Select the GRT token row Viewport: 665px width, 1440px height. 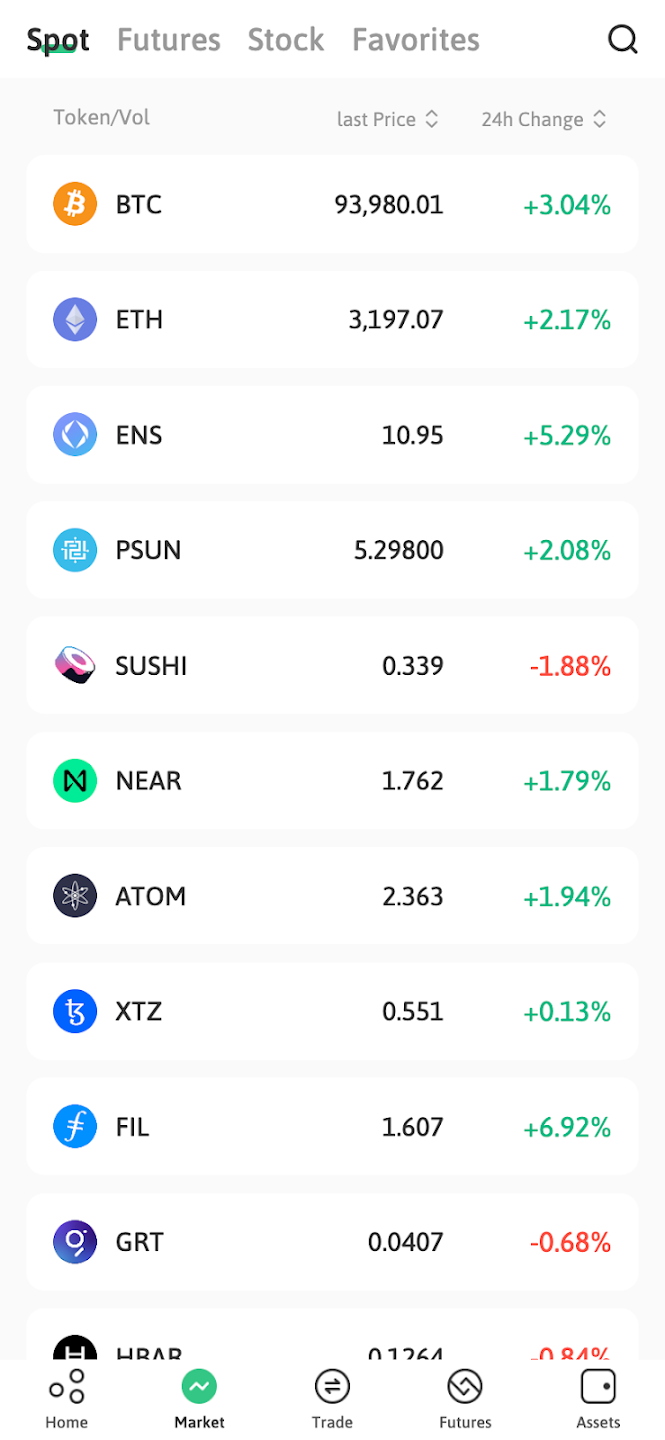tap(332, 1242)
